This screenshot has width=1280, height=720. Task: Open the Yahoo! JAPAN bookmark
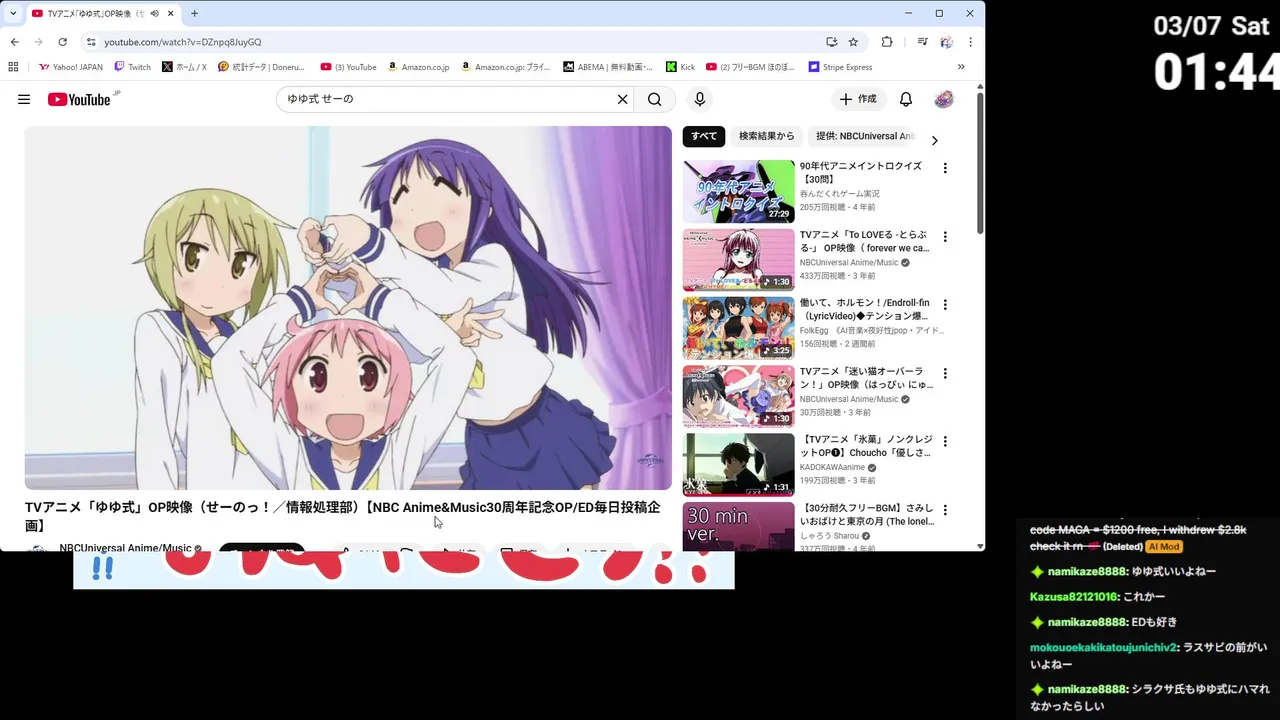tap(71, 67)
